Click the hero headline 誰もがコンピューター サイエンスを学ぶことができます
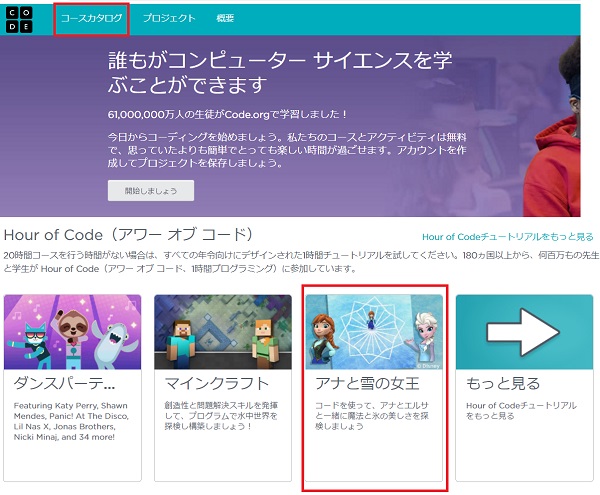 280,72
